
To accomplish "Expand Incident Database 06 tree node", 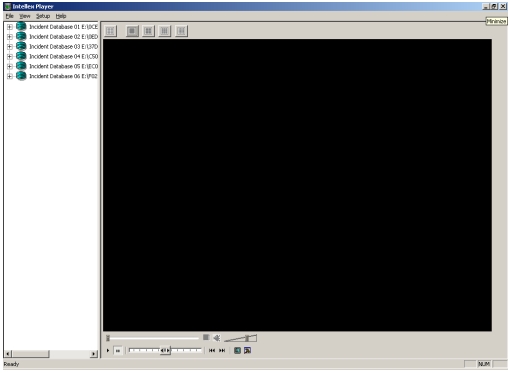I will coord(10,76).
